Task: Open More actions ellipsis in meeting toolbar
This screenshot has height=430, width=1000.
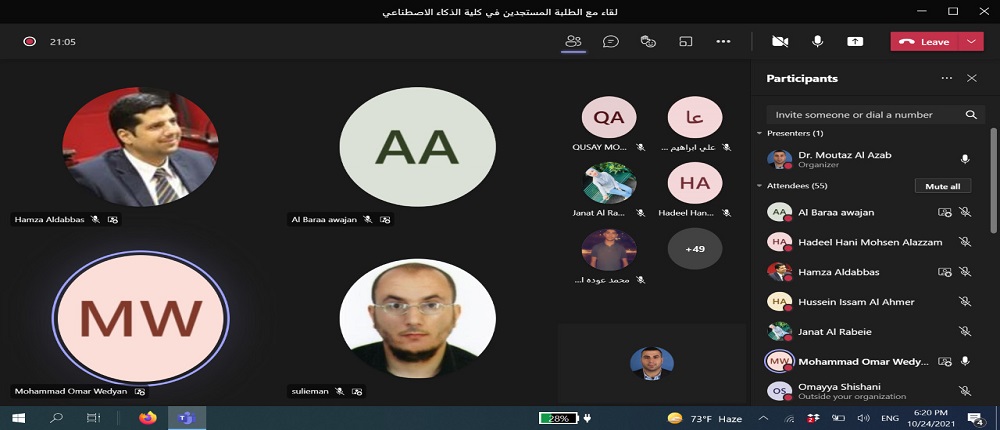Action: pos(723,41)
